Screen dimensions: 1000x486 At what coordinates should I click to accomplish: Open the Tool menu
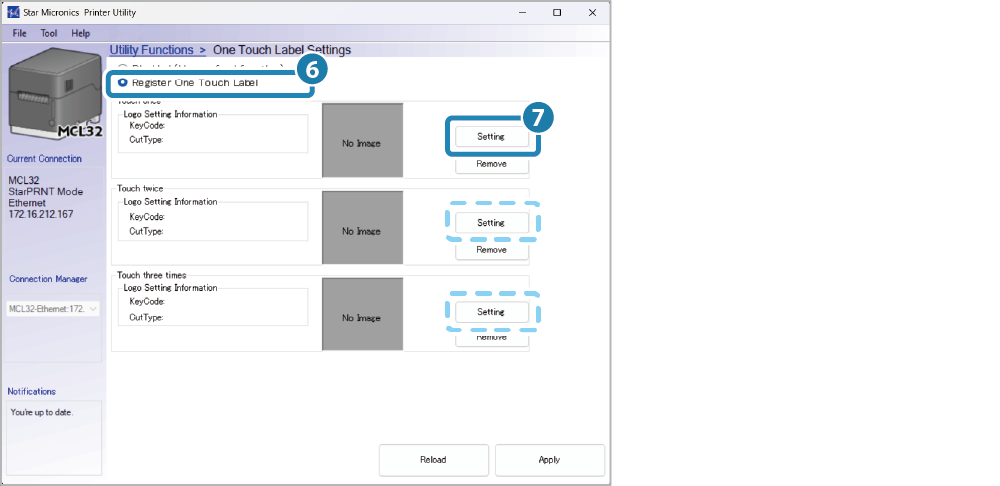coord(48,33)
